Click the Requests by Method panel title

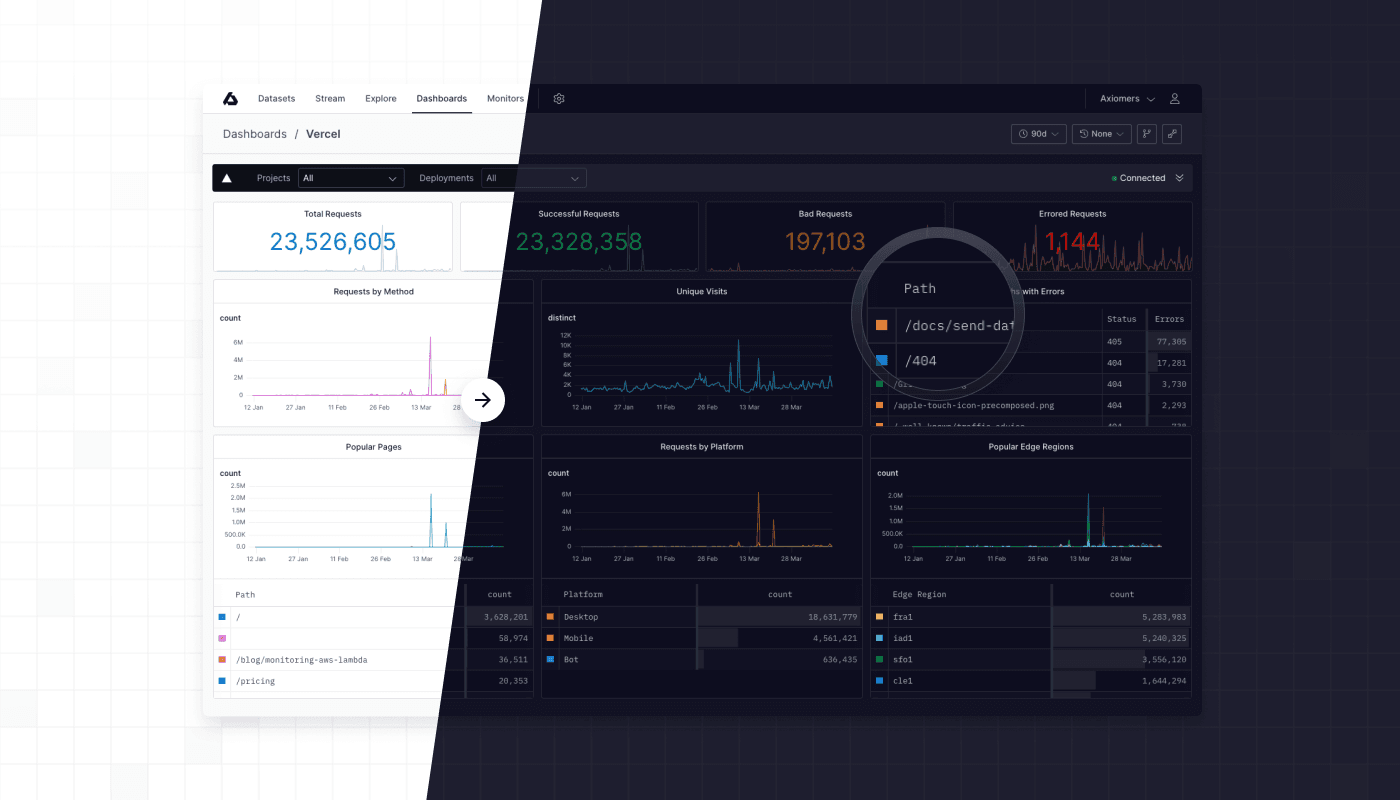[373, 292]
